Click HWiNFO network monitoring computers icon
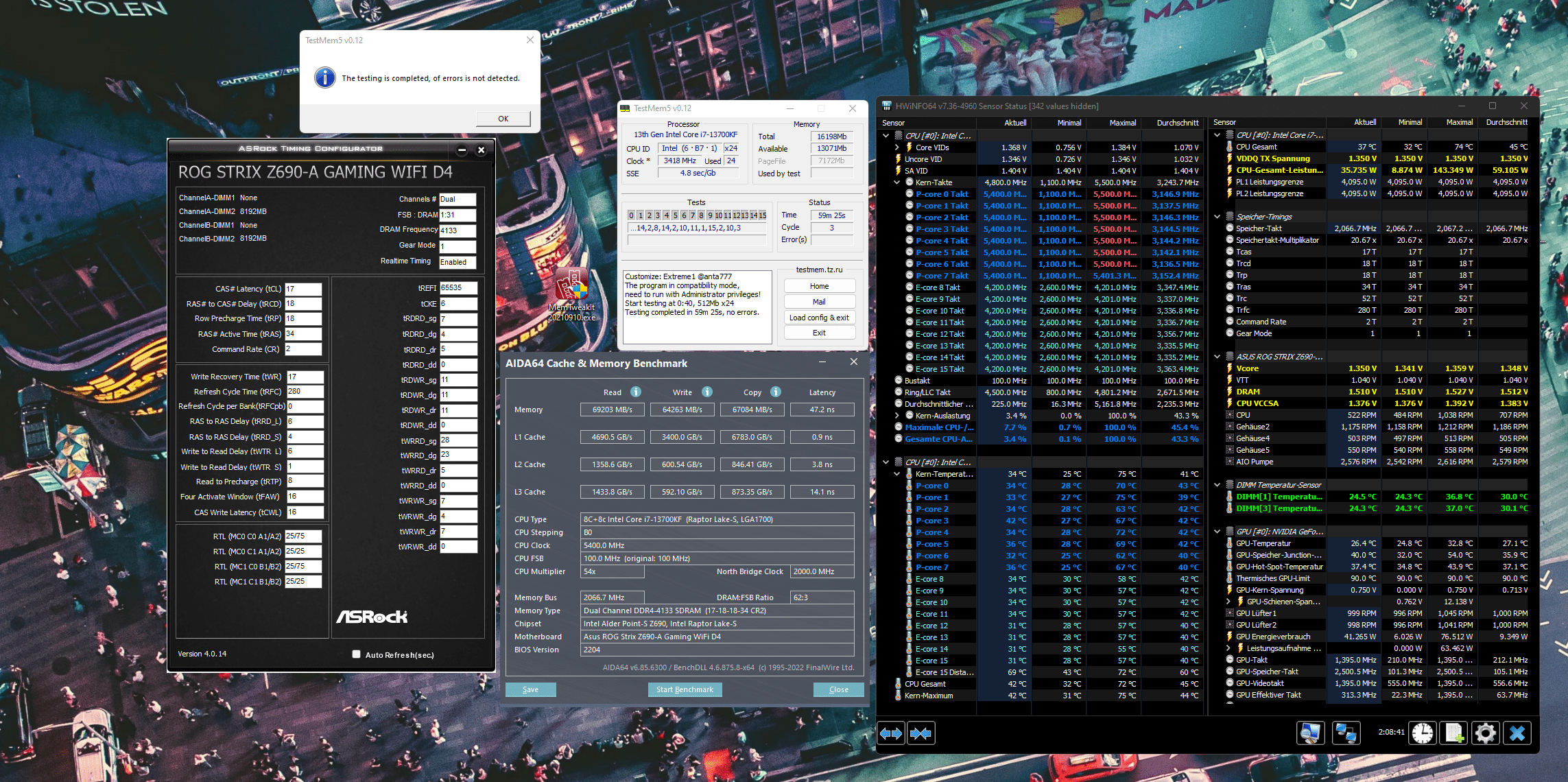Viewport: 1568px width, 782px height. (x=1346, y=733)
